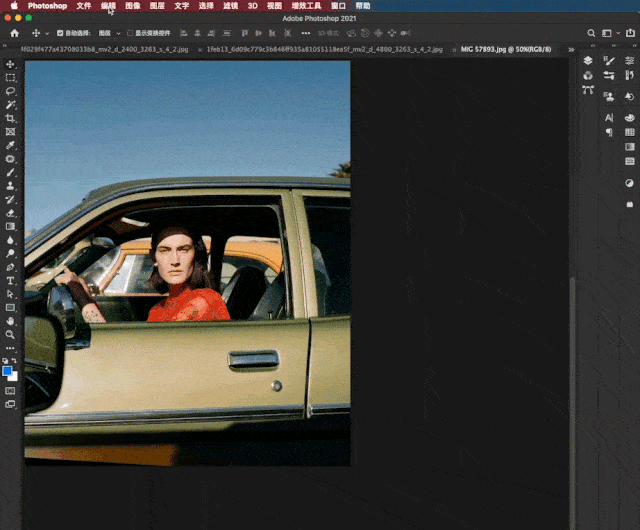Open the Character panel icon
The image size is (640, 530).
click(609, 118)
